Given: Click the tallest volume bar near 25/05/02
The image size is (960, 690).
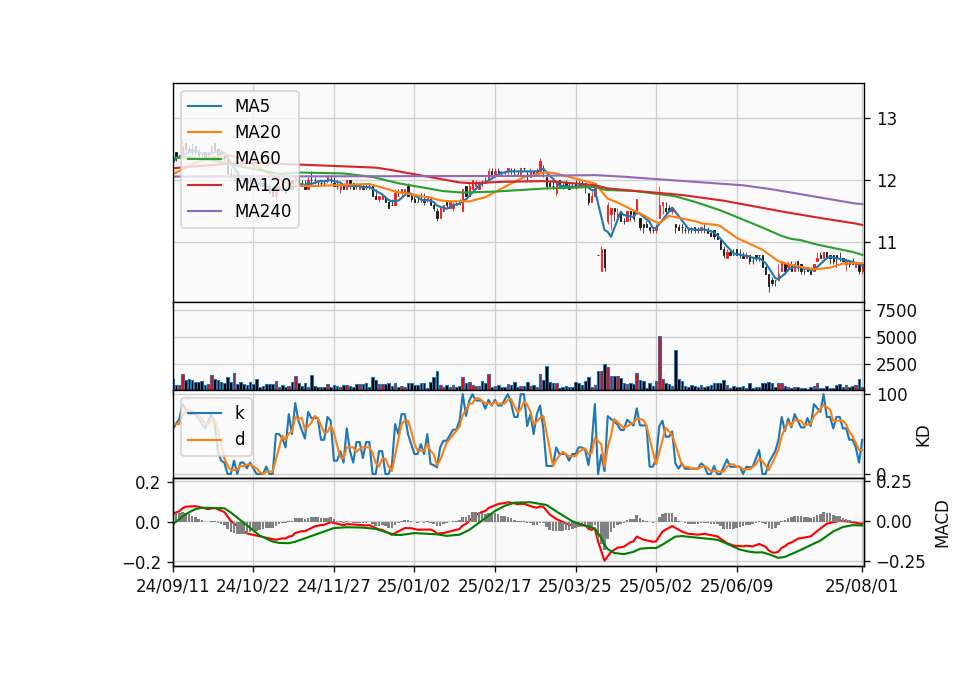Looking at the screenshot, I should pyautogui.click(x=660, y=363).
